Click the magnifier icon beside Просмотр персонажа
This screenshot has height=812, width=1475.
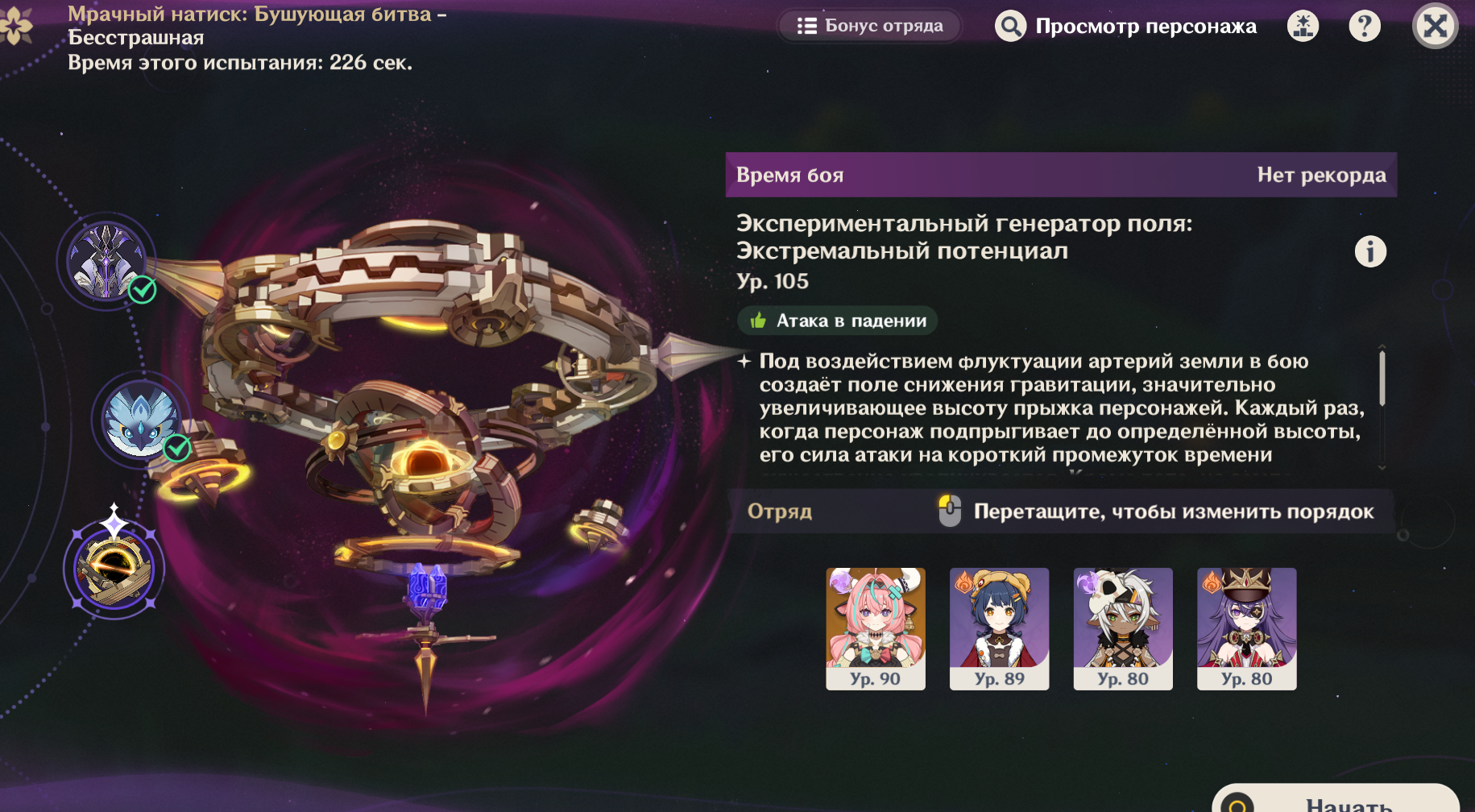1010,26
